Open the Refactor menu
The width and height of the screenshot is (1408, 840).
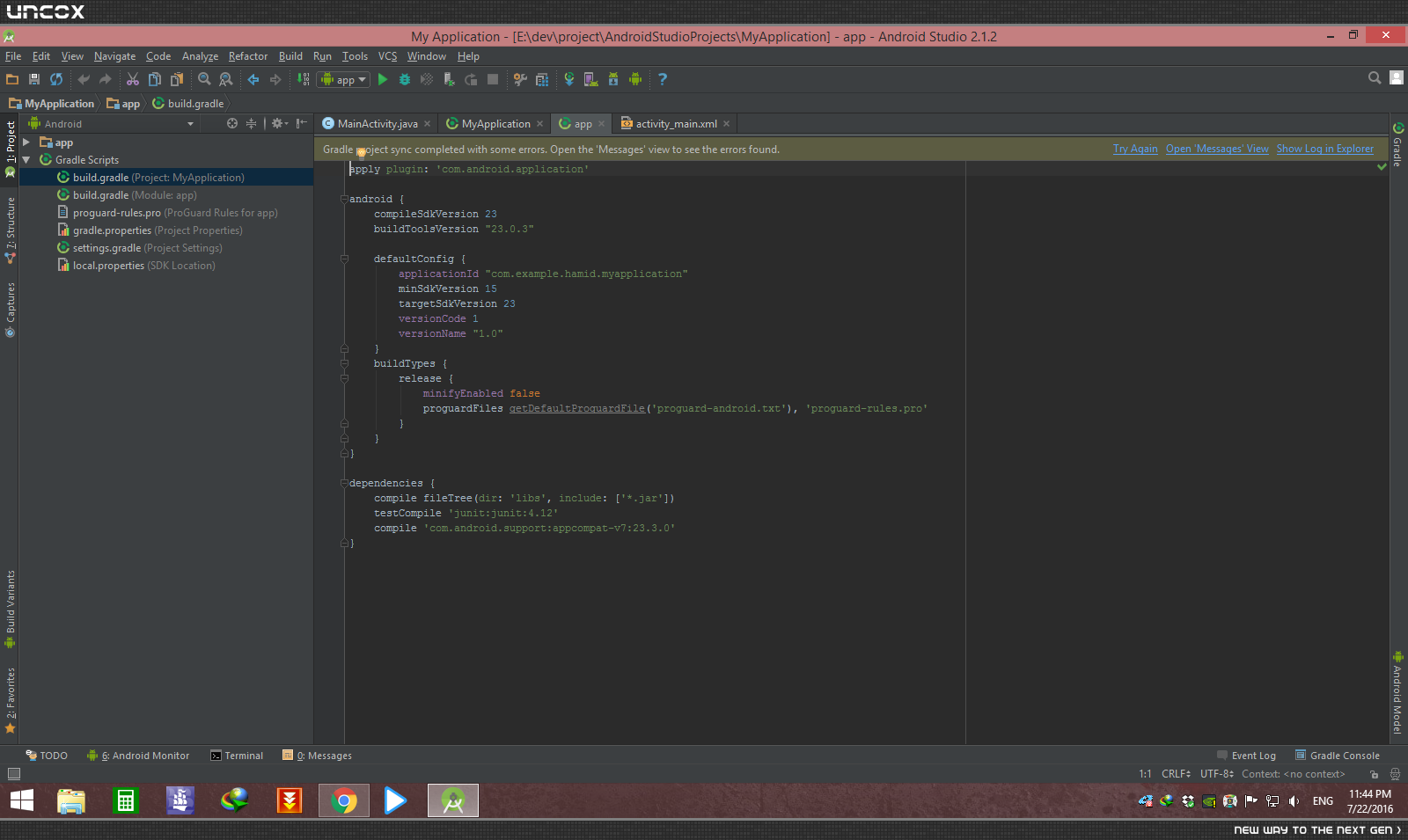coord(248,56)
